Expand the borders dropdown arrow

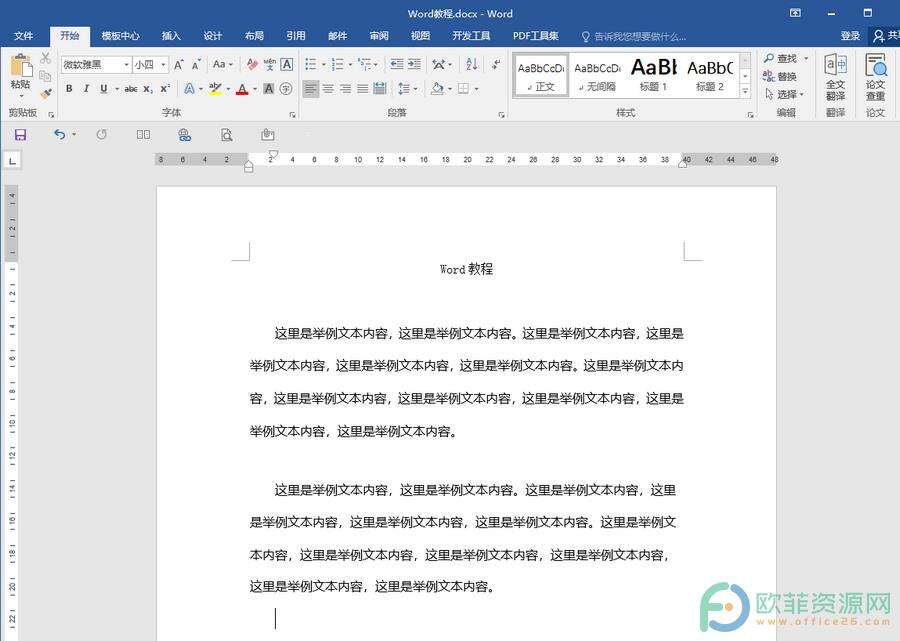coord(476,89)
